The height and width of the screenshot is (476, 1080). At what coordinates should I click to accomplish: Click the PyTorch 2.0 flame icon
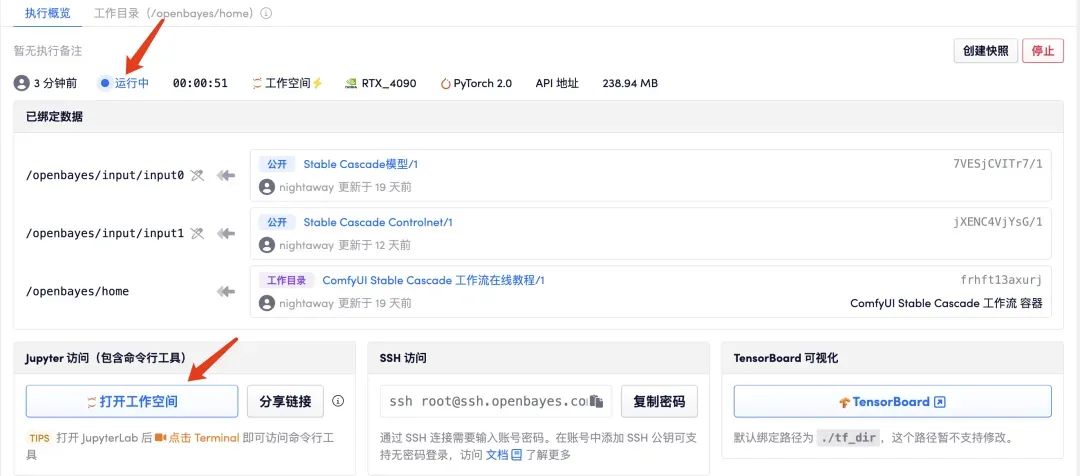pyautogui.click(x=446, y=83)
